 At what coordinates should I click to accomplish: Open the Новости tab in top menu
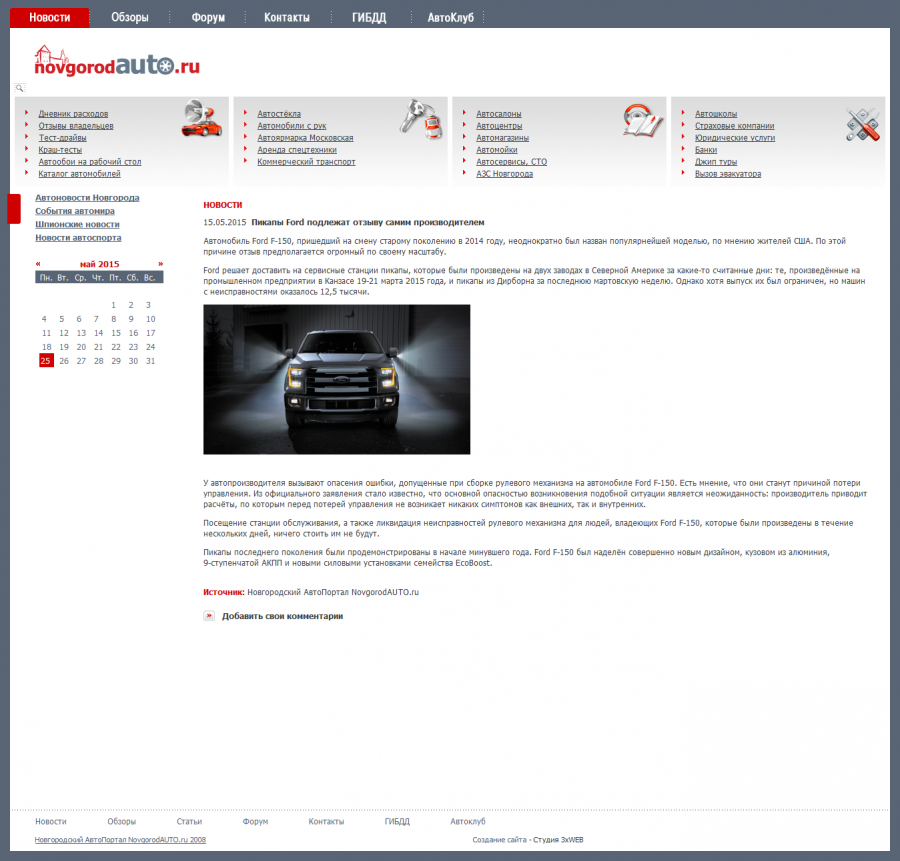point(49,18)
